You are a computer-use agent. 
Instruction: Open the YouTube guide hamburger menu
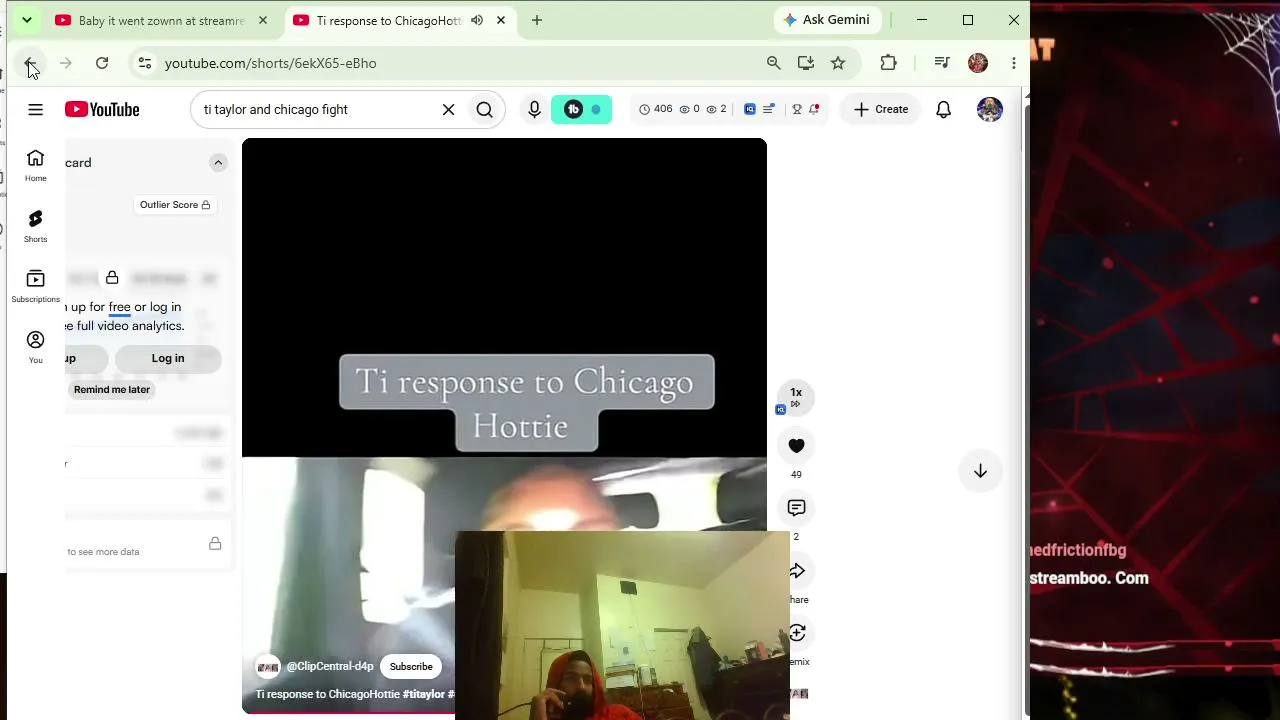pyautogui.click(x=35, y=109)
